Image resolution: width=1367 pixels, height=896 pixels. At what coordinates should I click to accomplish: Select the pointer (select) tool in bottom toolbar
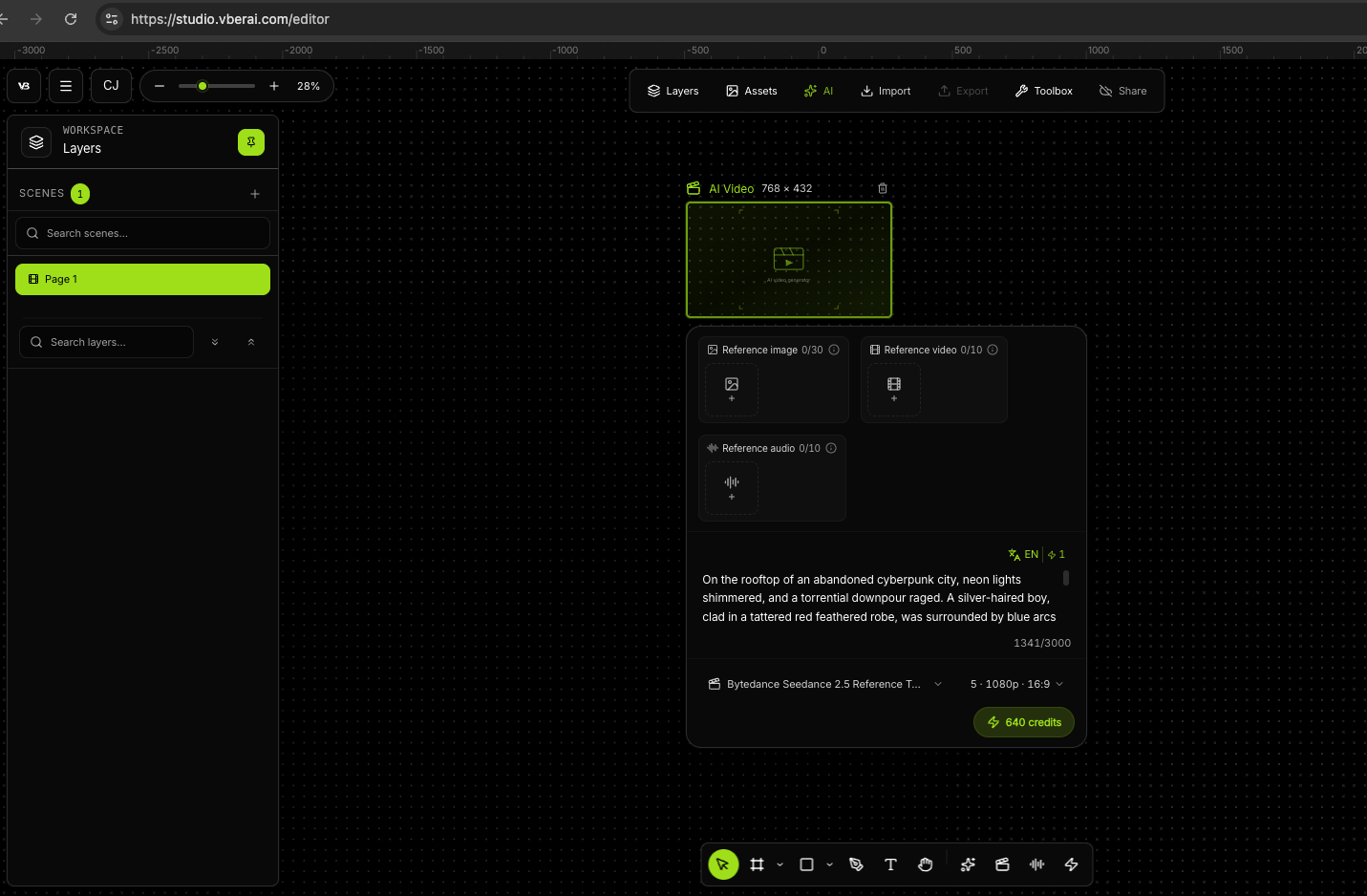pos(723,864)
